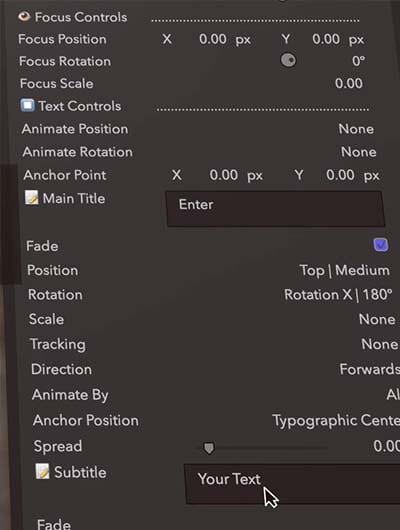Open Anchor Position Typographic Center dropdown
Viewport: 400px width, 530px height.
[x=336, y=421]
